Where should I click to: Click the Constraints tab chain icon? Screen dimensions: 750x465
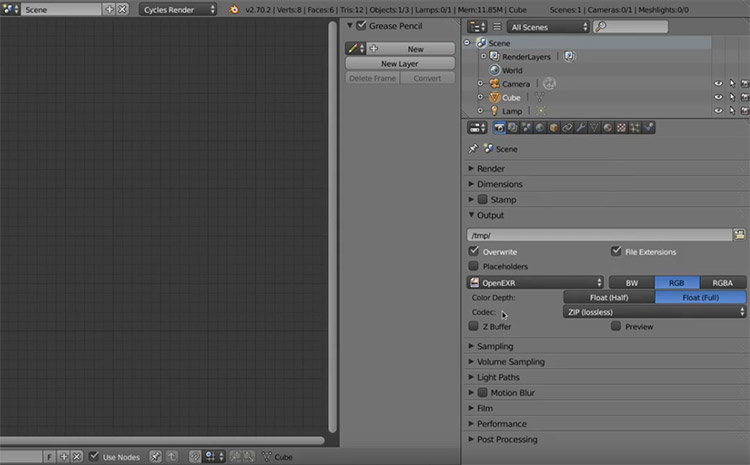[567, 128]
